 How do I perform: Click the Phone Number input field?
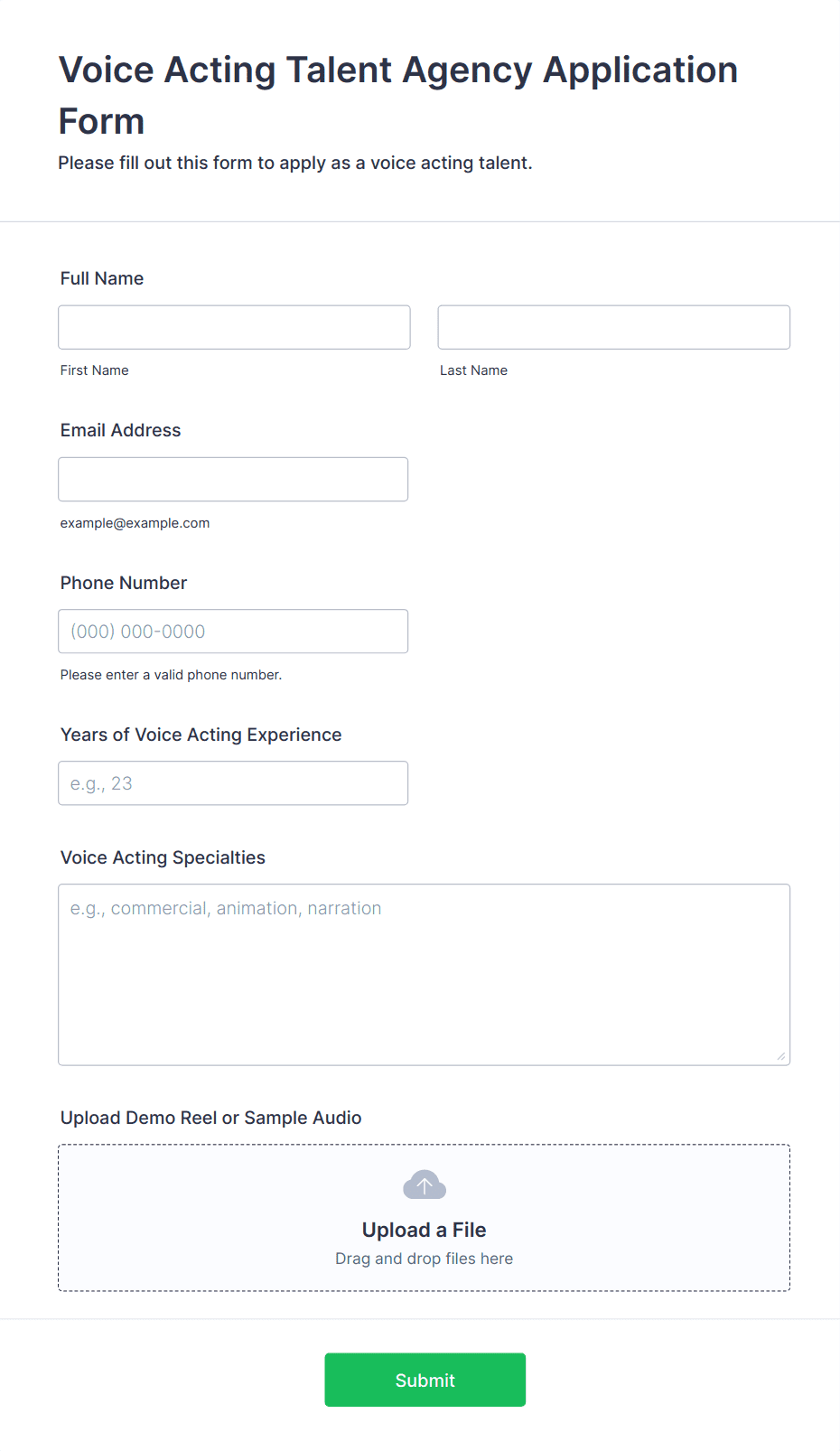pos(233,632)
